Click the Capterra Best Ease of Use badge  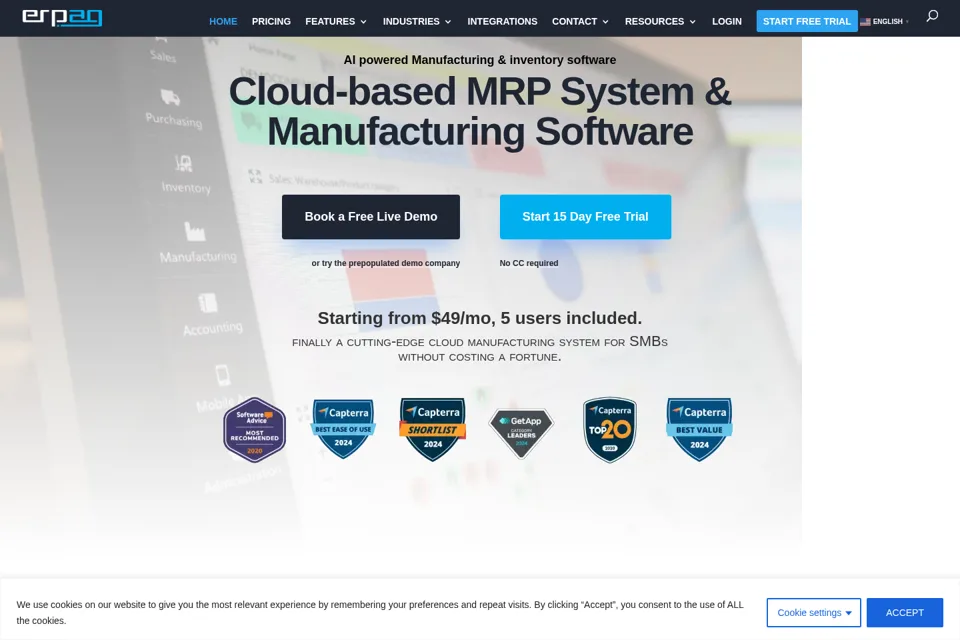point(343,429)
